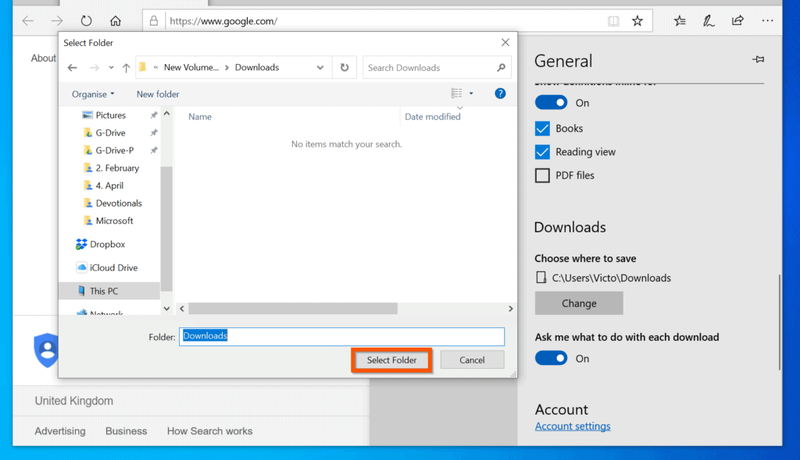Screen dimensions: 800x460
Task: Expand the address path history dropdown
Action: pos(320,67)
